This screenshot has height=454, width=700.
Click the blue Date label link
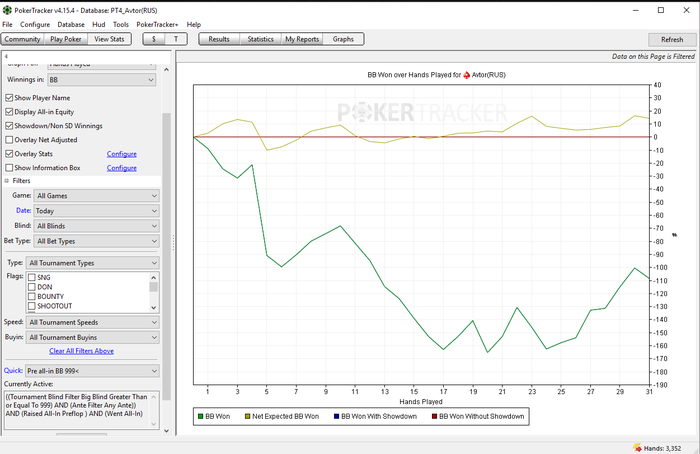tap(23, 210)
